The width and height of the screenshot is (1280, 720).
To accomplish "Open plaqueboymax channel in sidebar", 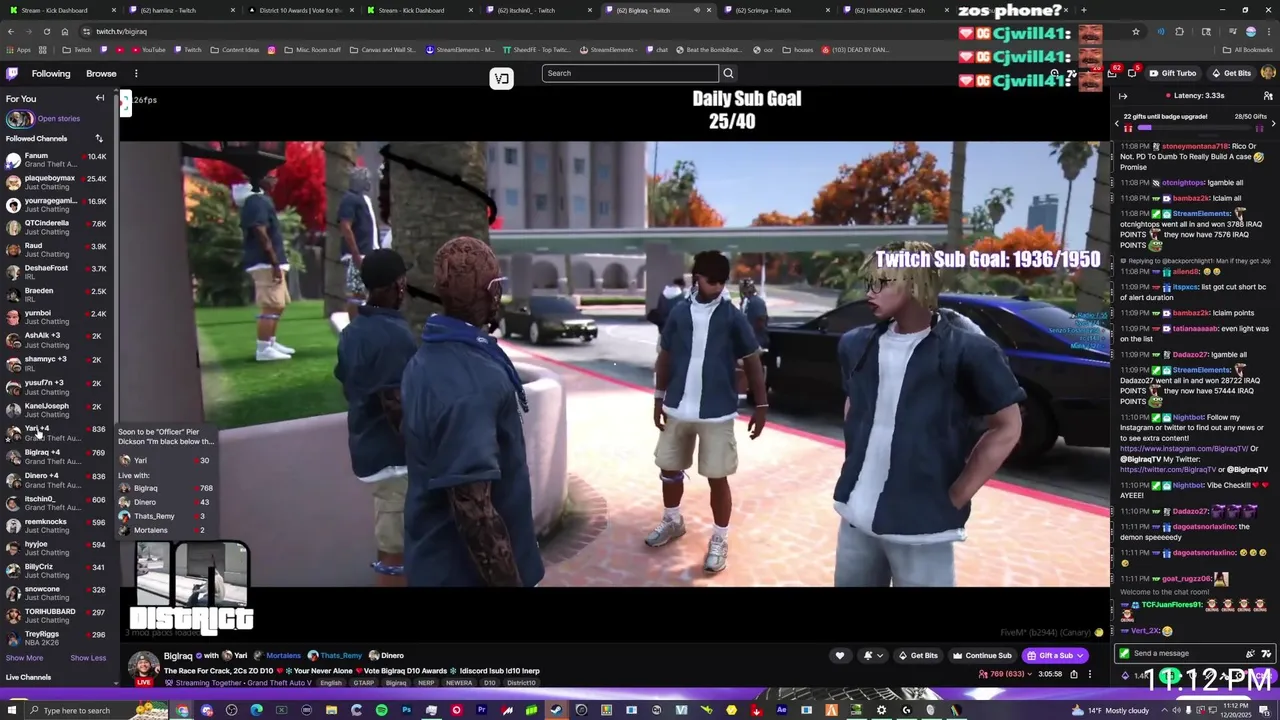I will (55, 182).
